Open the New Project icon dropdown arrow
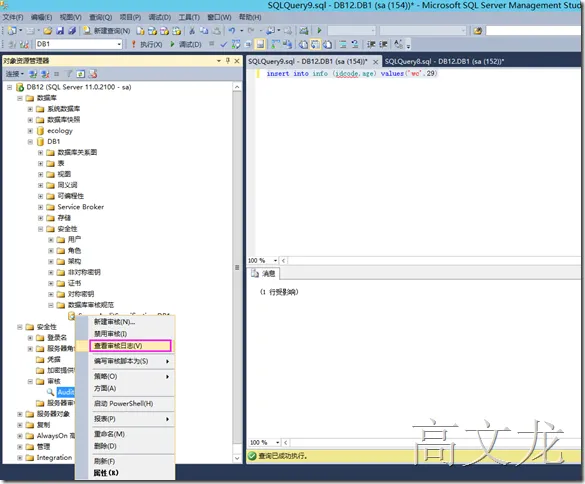The image size is (585, 484). pyautogui.click(x=21, y=31)
